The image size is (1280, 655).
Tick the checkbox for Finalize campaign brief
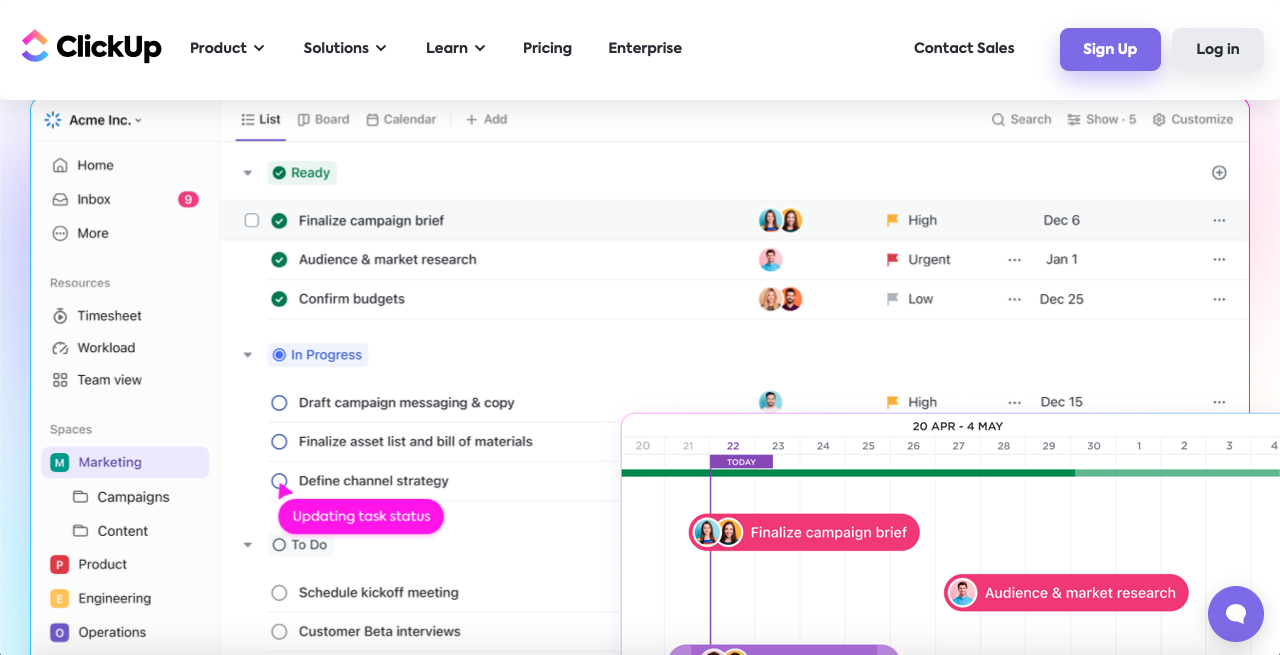[x=252, y=220]
